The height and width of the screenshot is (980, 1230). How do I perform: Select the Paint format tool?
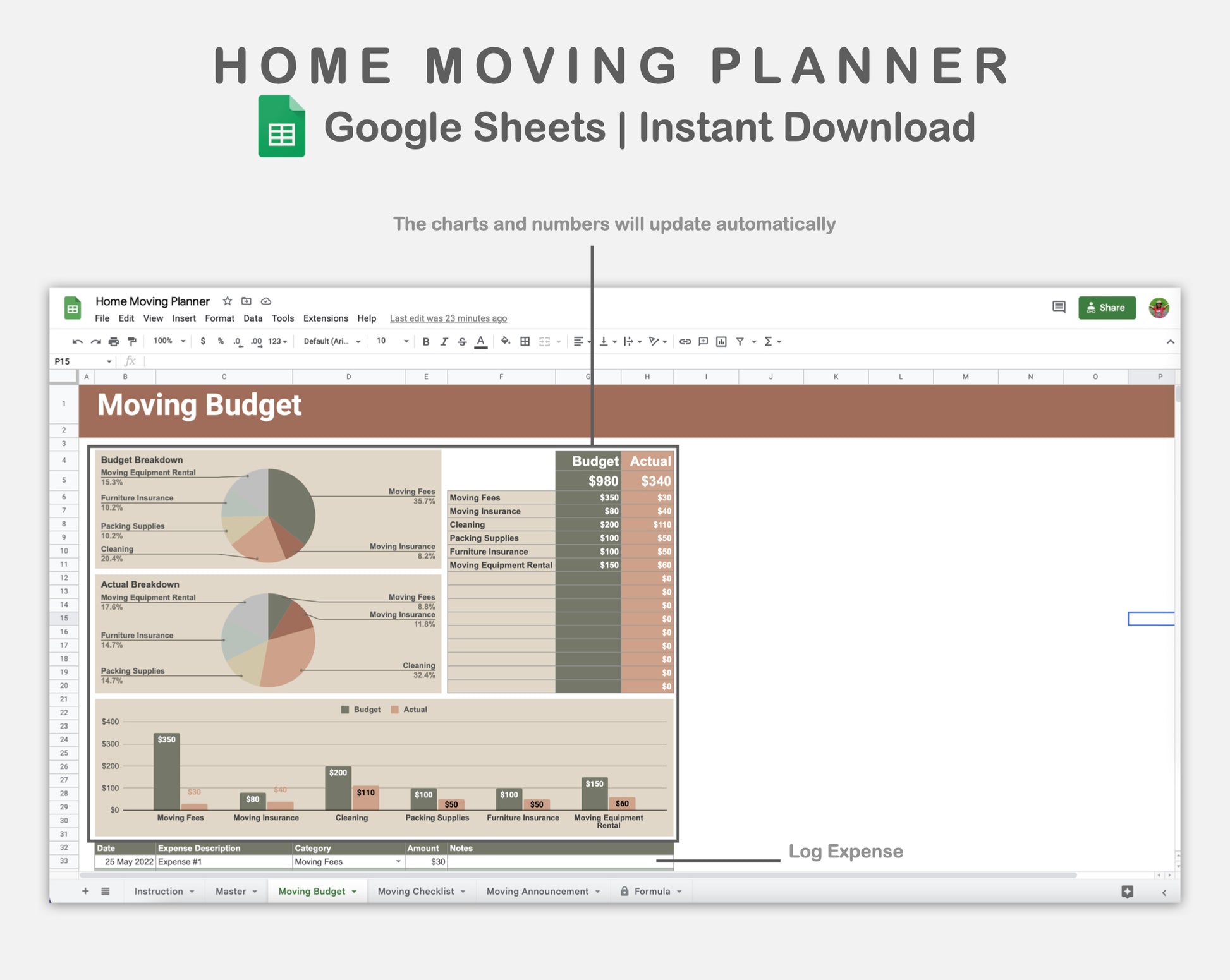132,342
